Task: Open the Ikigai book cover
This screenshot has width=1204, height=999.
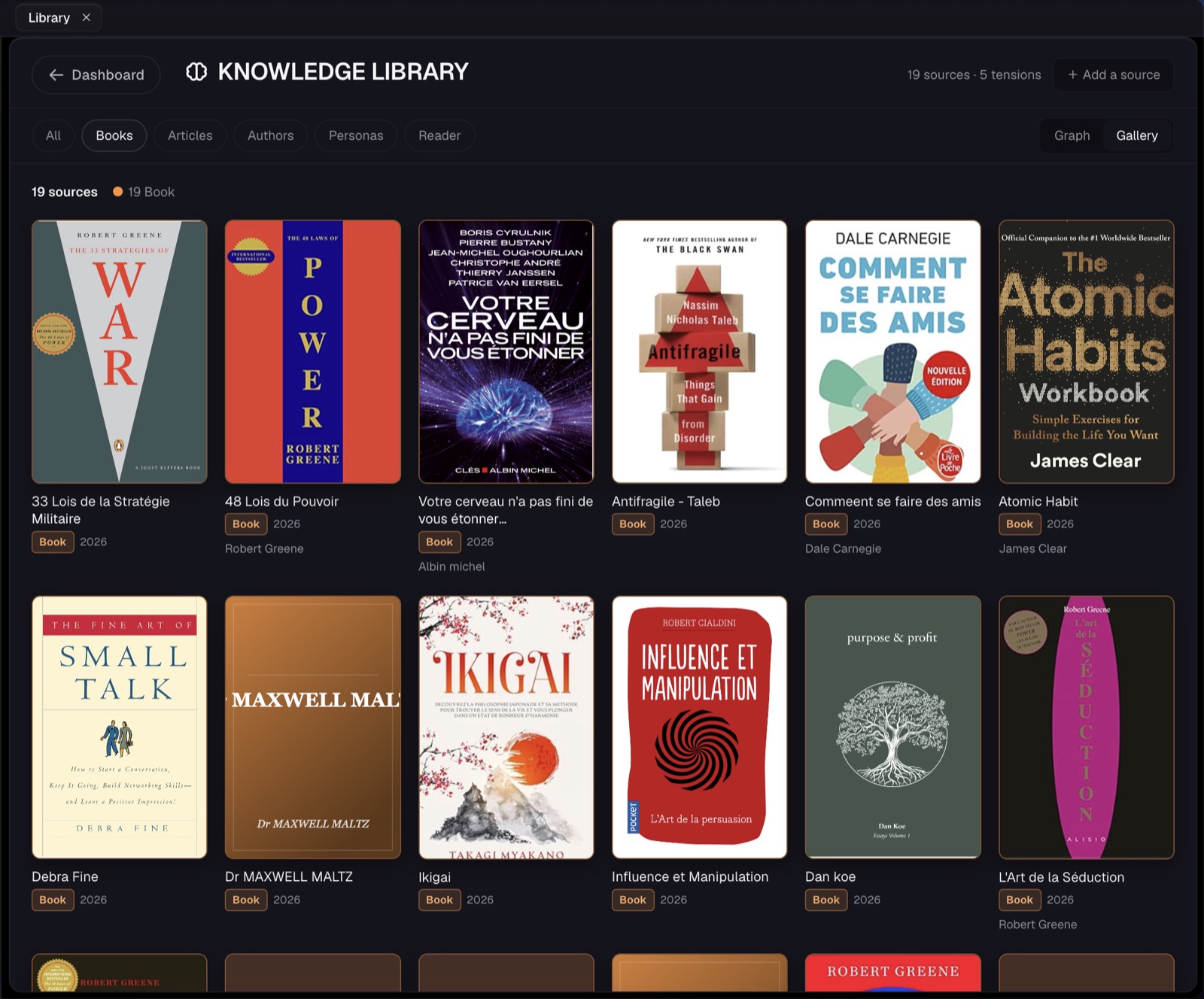Action: 506,727
